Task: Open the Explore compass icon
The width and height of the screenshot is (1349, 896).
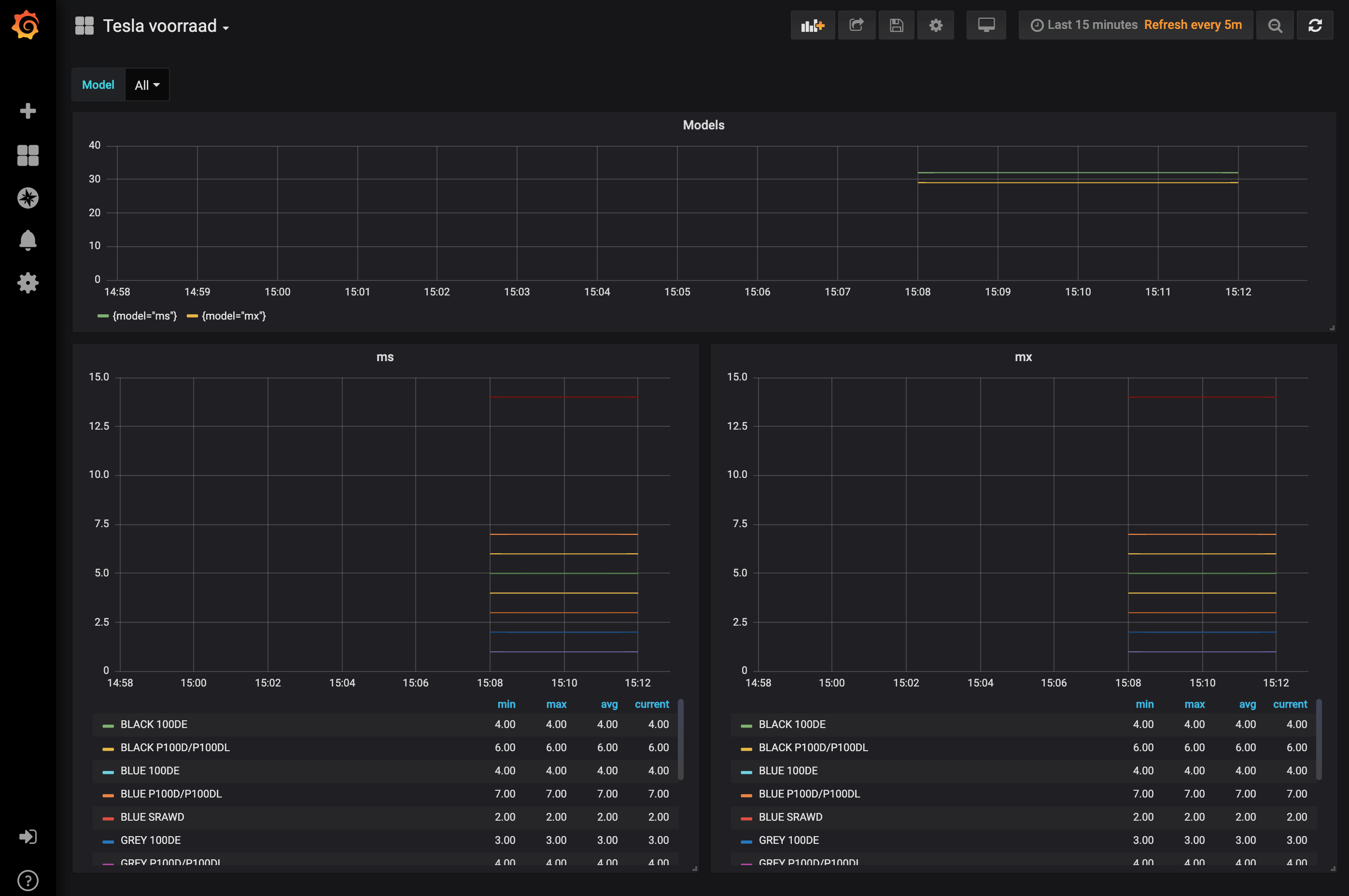Action: (x=28, y=198)
